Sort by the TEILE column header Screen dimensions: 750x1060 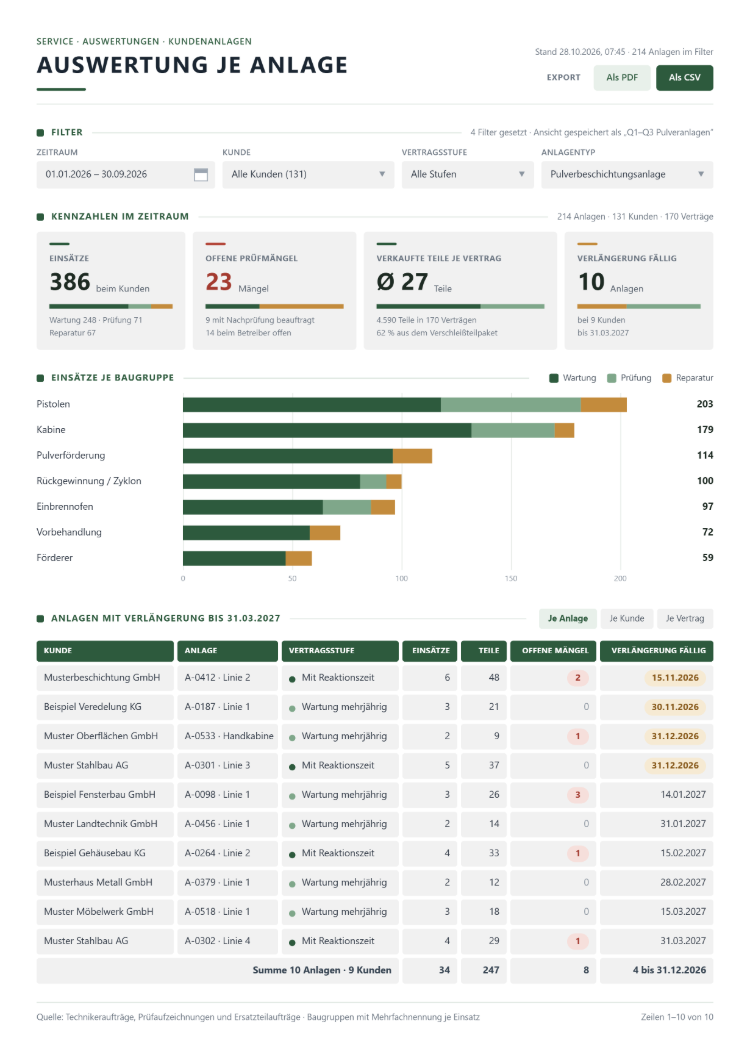click(x=484, y=651)
